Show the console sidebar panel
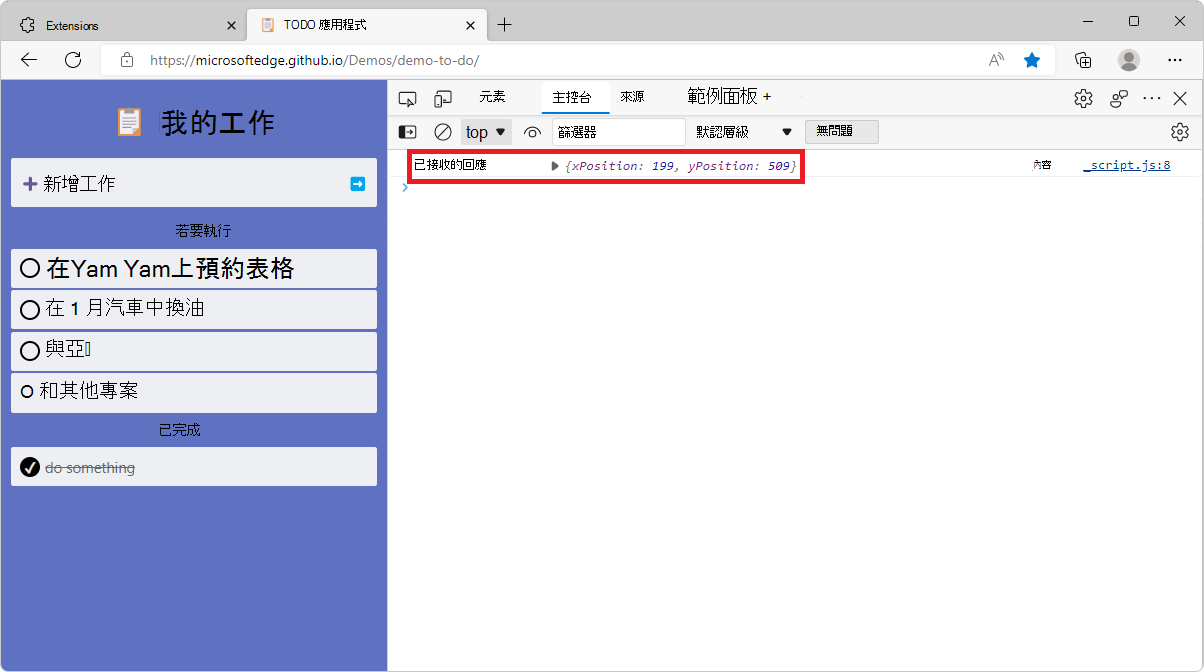The height and width of the screenshot is (672, 1204). [x=406, y=131]
